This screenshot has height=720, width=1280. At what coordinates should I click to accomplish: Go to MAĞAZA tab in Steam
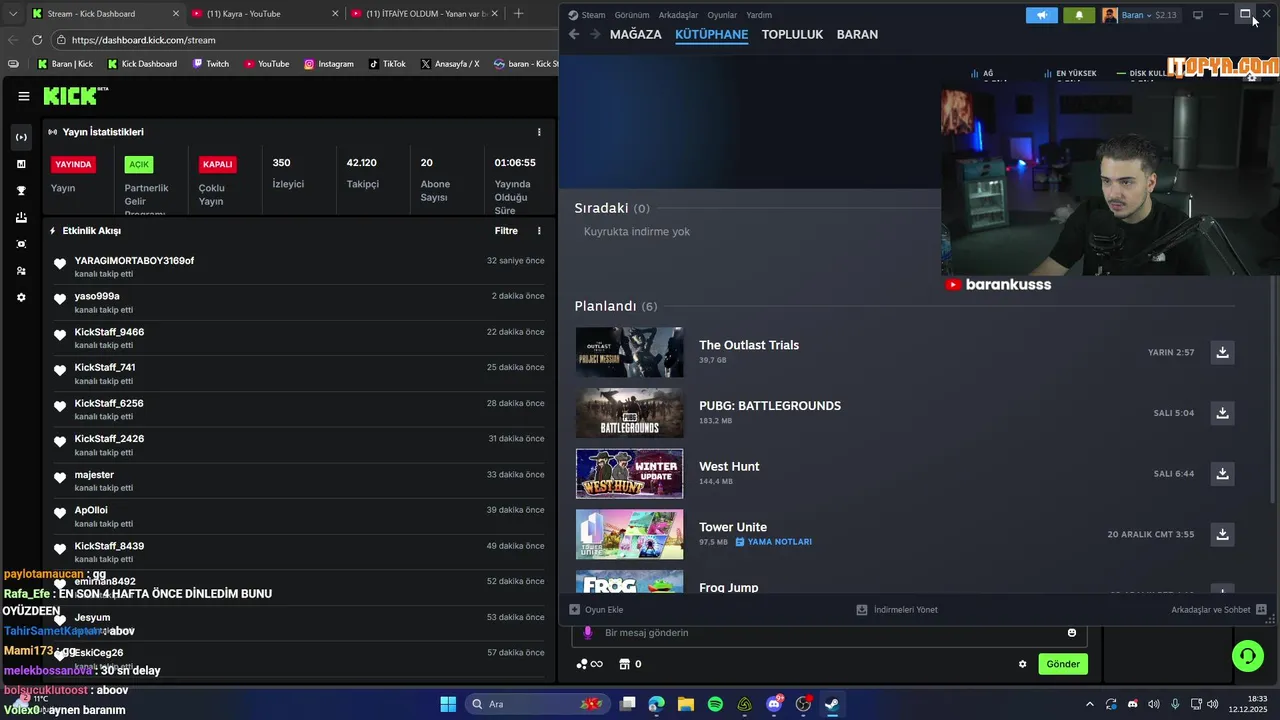(x=635, y=34)
